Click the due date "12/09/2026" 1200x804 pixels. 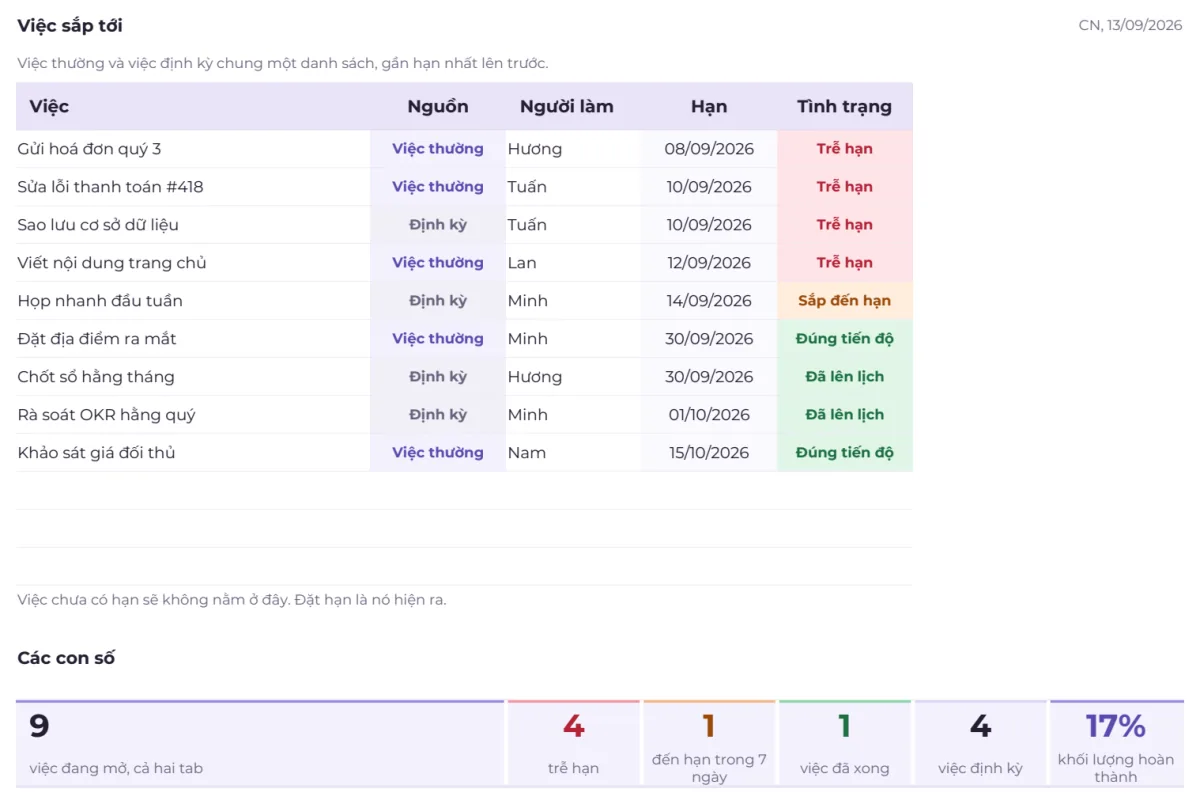click(709, 263)
